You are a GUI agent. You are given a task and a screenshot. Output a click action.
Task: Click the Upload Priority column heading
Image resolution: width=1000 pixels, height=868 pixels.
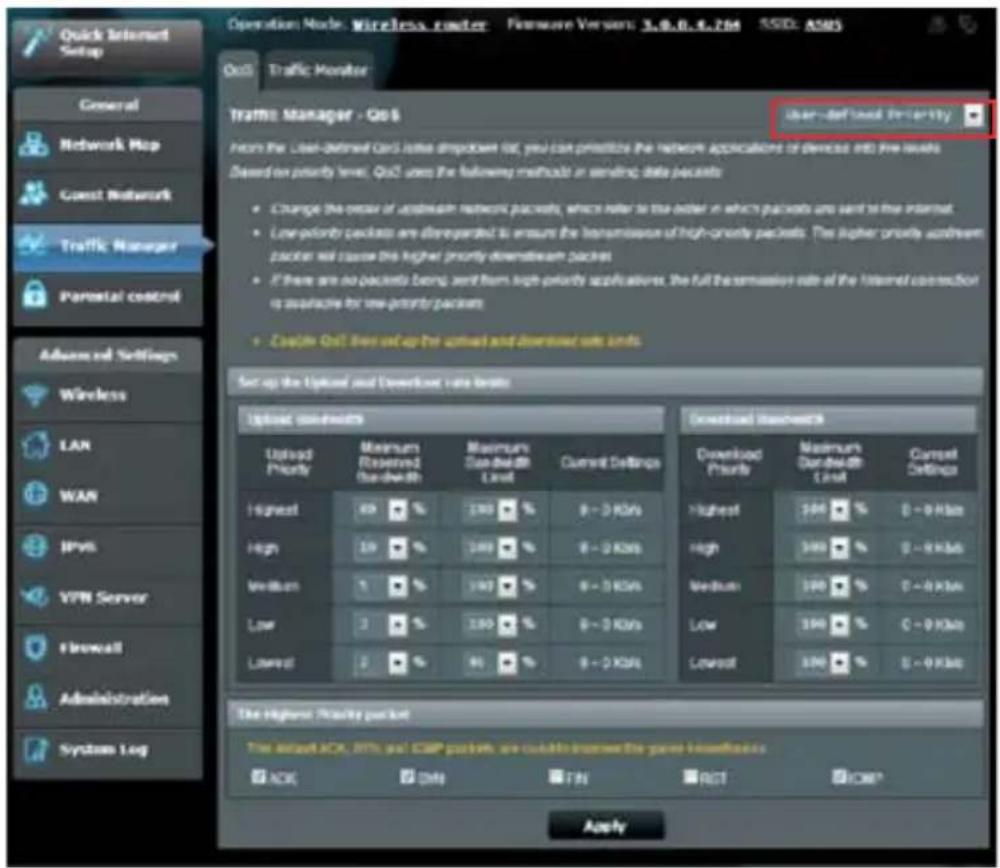click(x=288, y=462)
